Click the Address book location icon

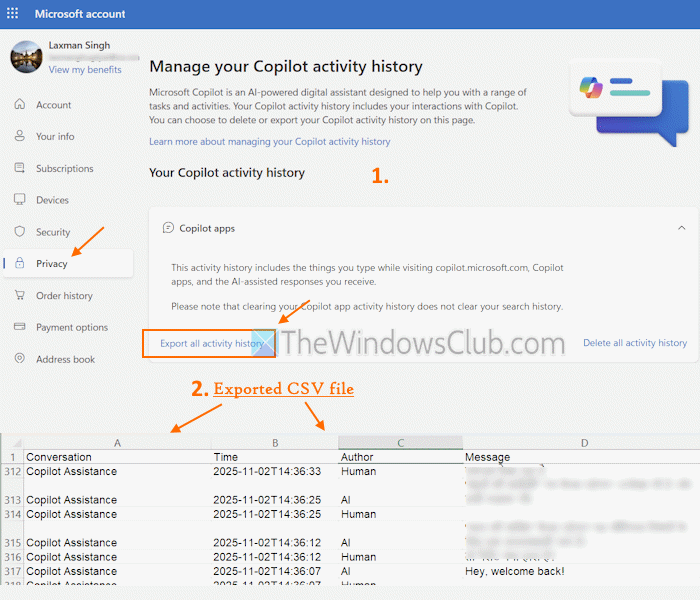(x=20, y=358)
